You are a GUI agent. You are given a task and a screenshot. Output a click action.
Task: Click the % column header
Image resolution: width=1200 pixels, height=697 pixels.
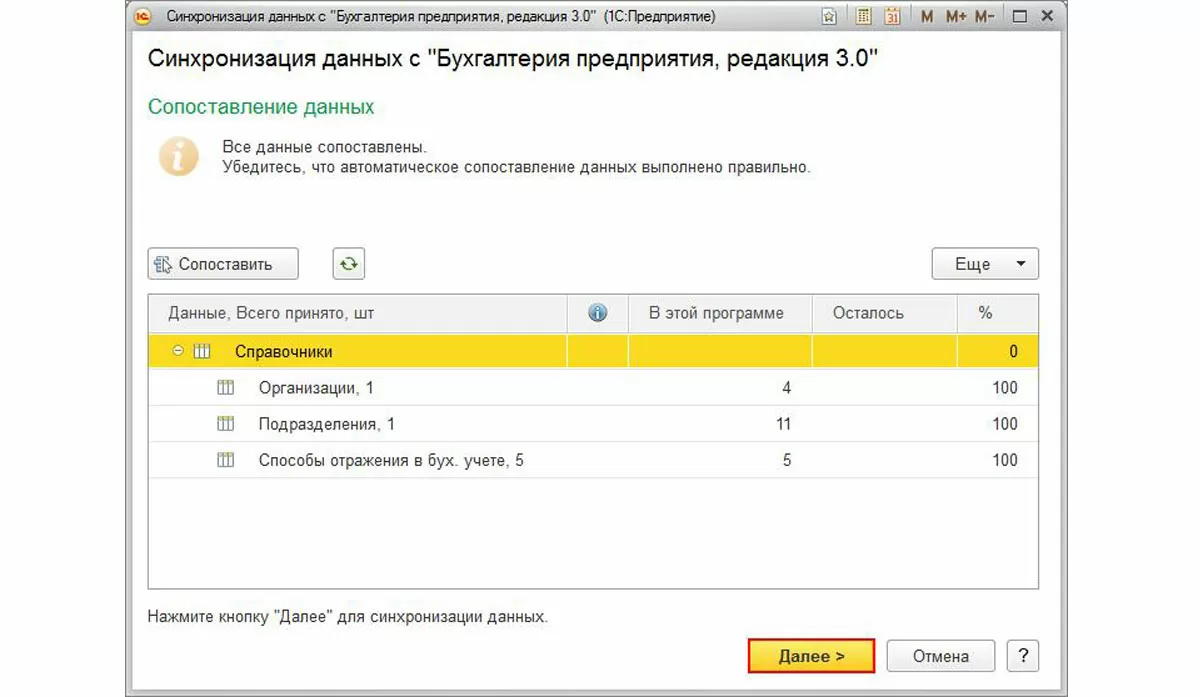(x=997, y=313)
